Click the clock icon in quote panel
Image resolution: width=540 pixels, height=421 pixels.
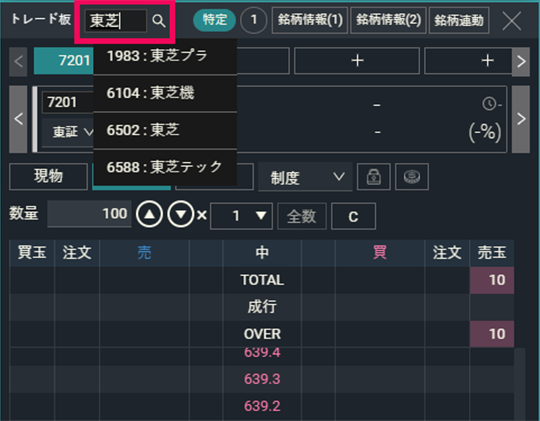pyautogui.click(x=489, y=104)
